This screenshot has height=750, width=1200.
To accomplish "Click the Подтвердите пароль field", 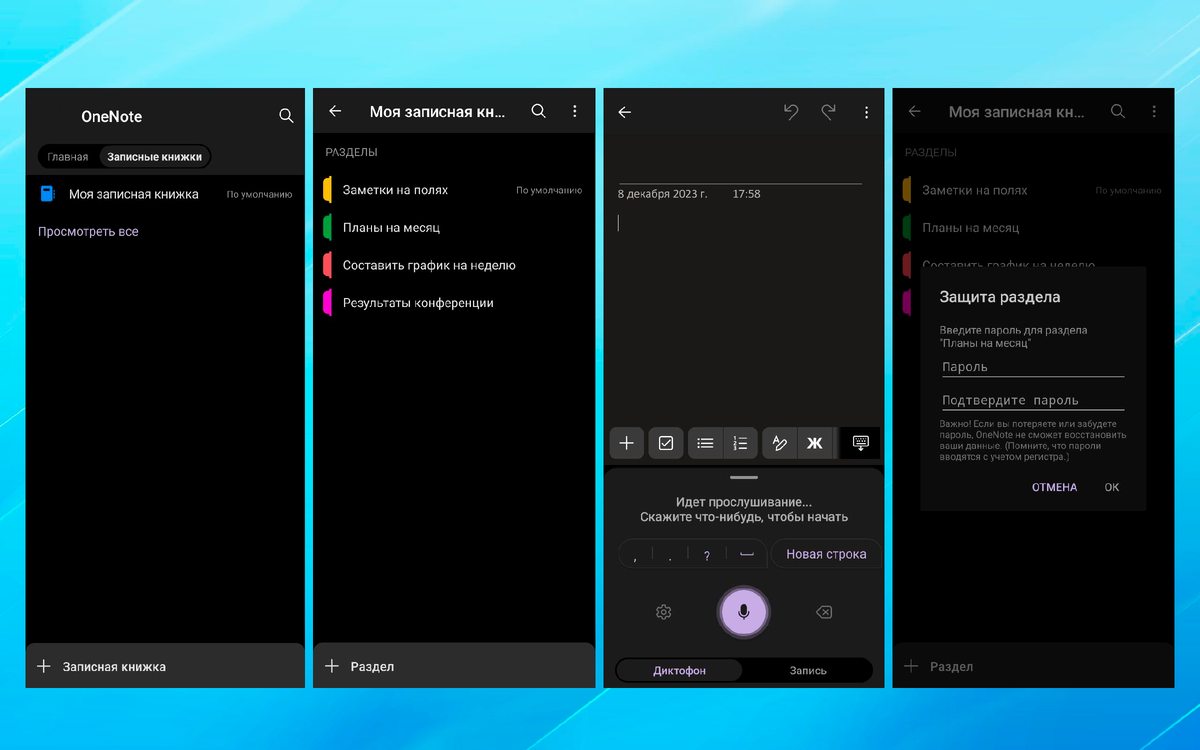I will [1033, 400].
